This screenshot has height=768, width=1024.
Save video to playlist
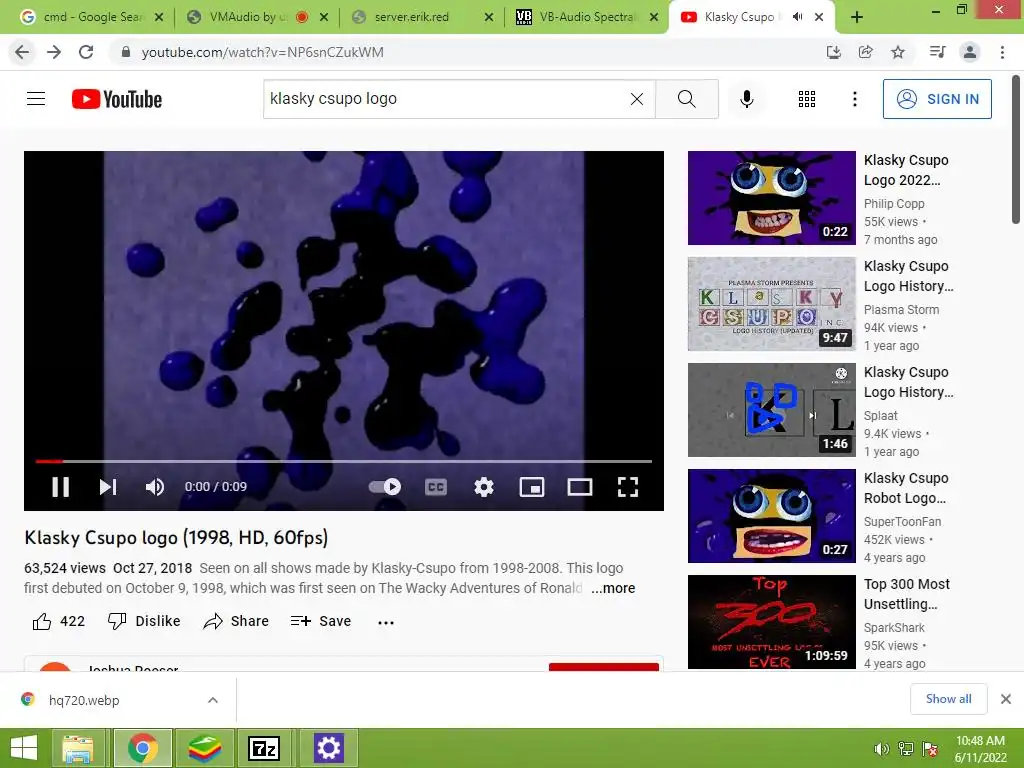[321, 621]
